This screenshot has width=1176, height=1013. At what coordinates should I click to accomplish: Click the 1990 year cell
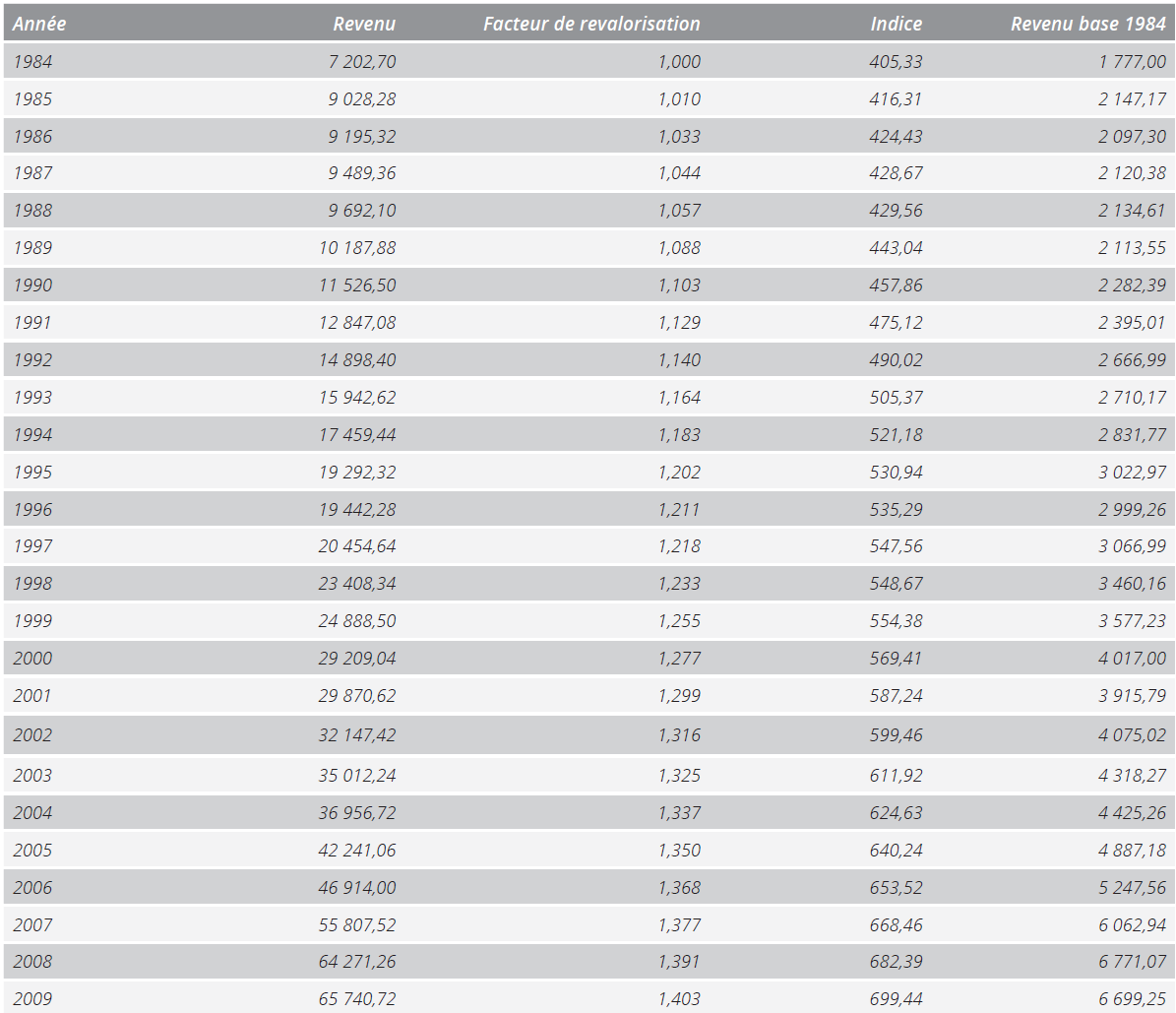click(33, 285)
